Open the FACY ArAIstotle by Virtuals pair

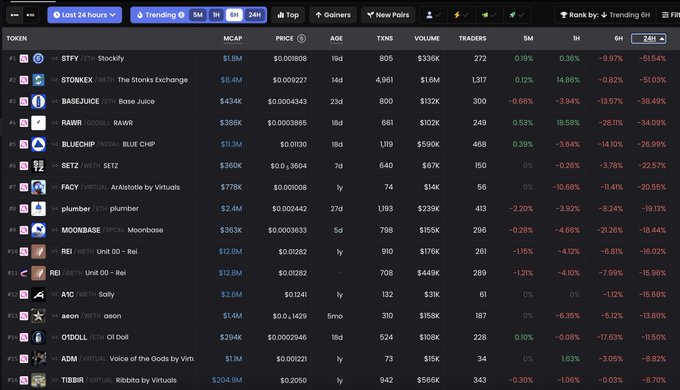pyautogui.click(x=121, y=187)
